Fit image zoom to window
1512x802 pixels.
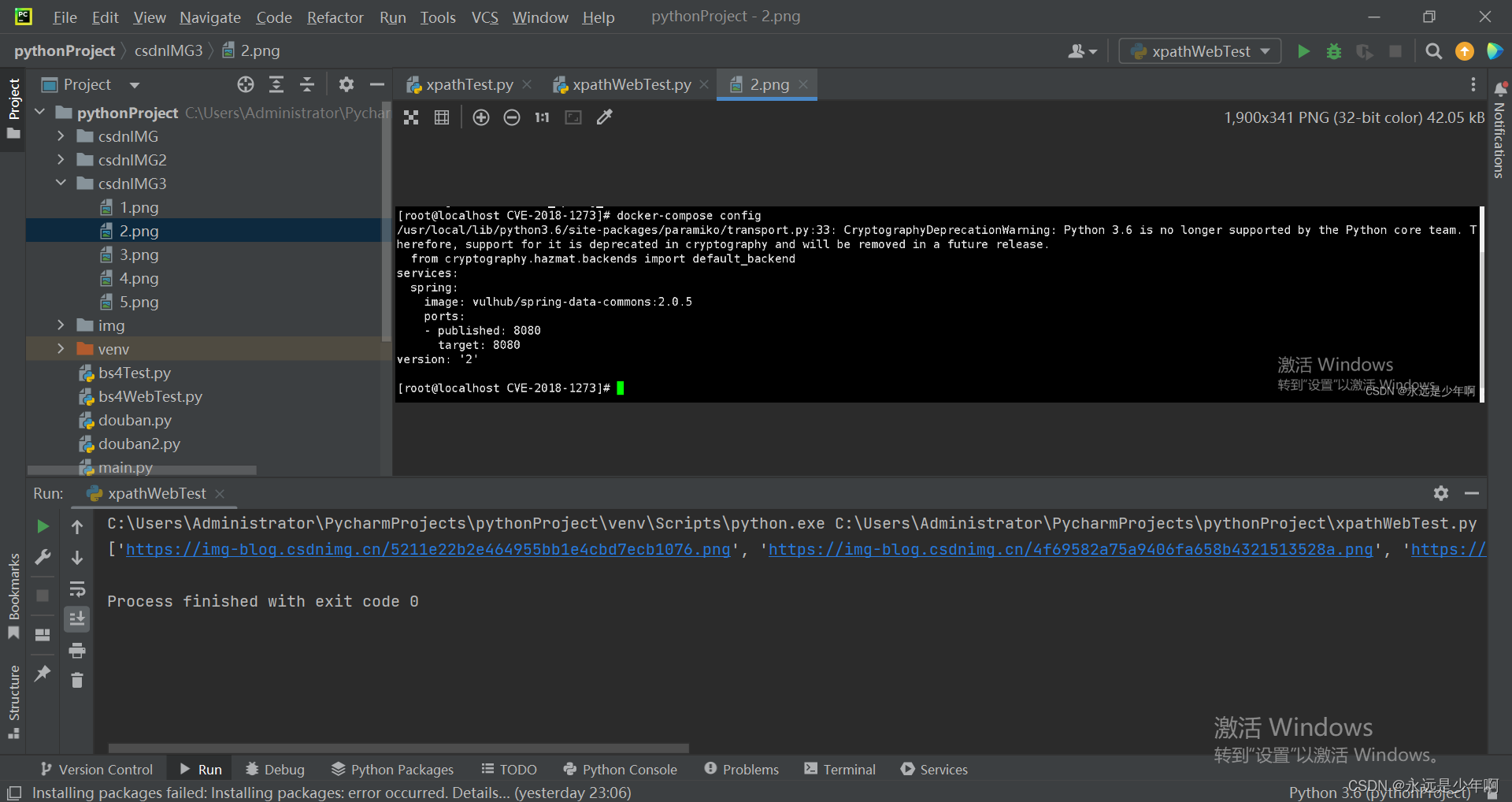coord(573,117)
